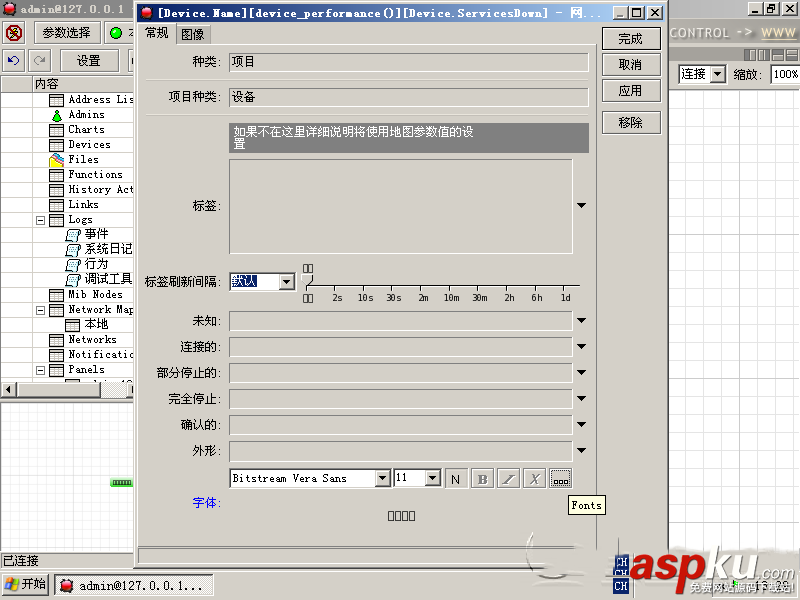
Task: Click the 移除 button
Action: [x=631, y=122]
